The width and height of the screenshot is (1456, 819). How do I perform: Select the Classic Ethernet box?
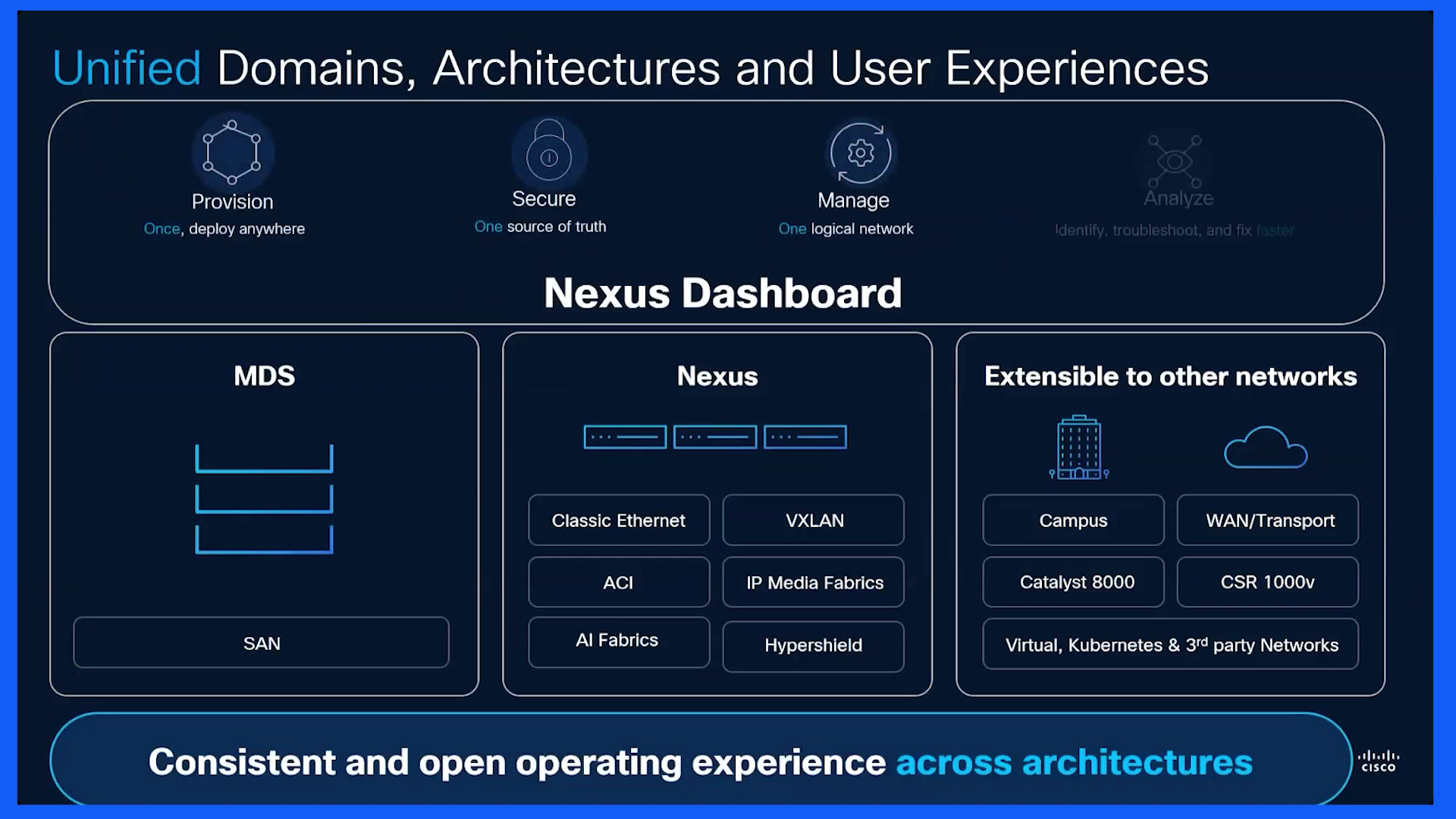[x=619, y=520]
